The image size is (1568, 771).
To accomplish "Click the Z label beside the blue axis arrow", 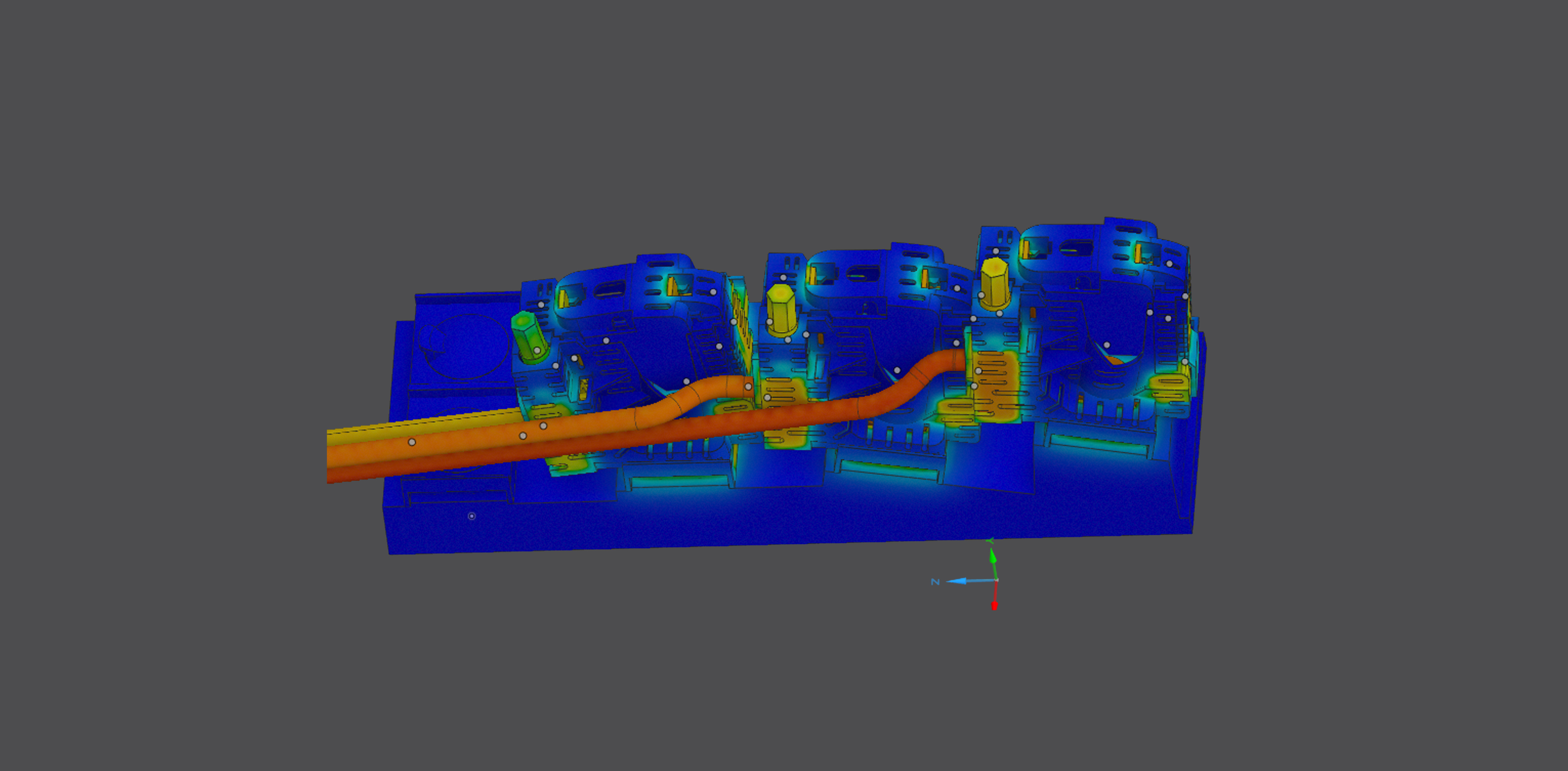I will tap(935, 582).
